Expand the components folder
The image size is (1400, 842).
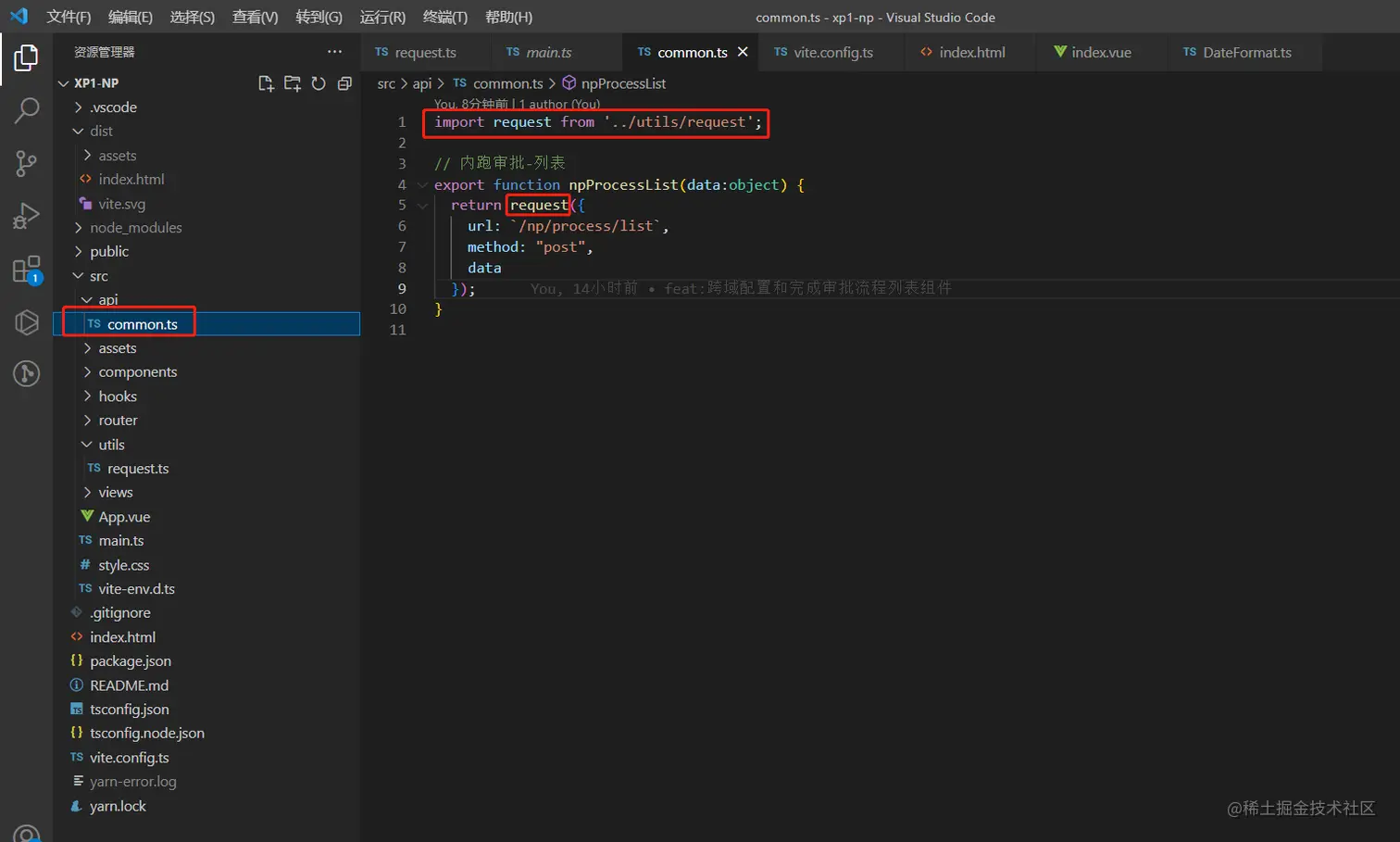87,372
